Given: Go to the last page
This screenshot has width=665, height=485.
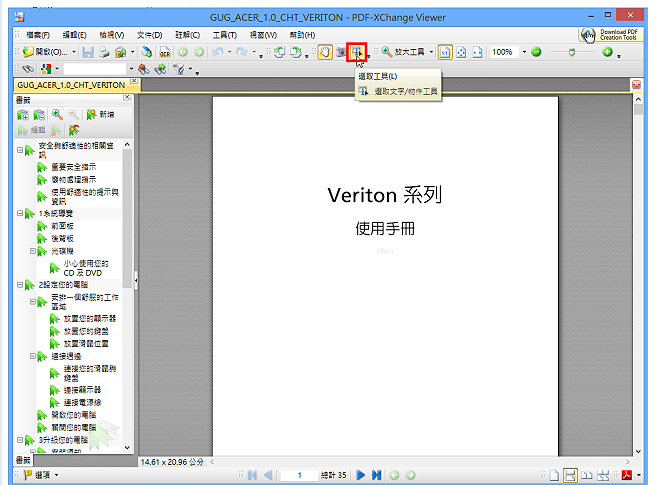Looking at the screenshot, I should click(x=376, y=475).
